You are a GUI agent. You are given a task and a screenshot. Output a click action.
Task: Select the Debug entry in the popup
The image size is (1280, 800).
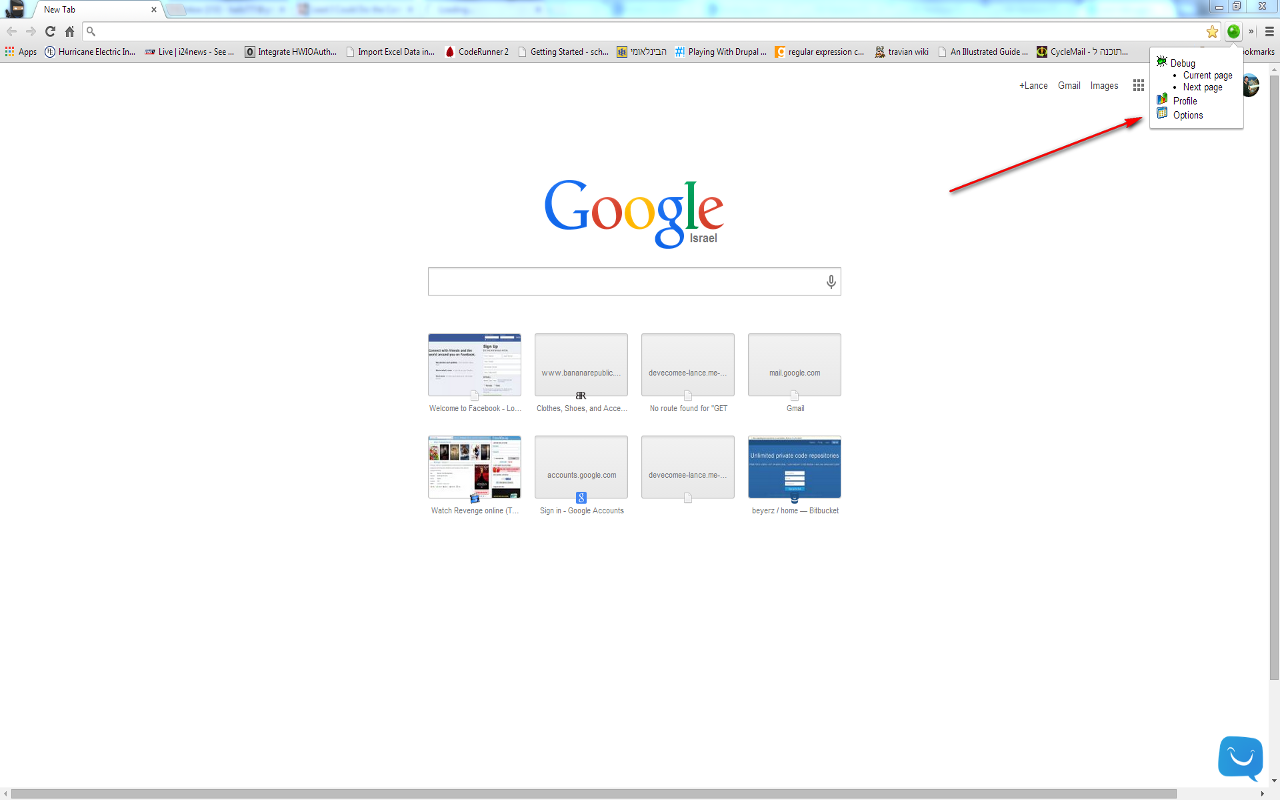click(x=1183, y=63)
